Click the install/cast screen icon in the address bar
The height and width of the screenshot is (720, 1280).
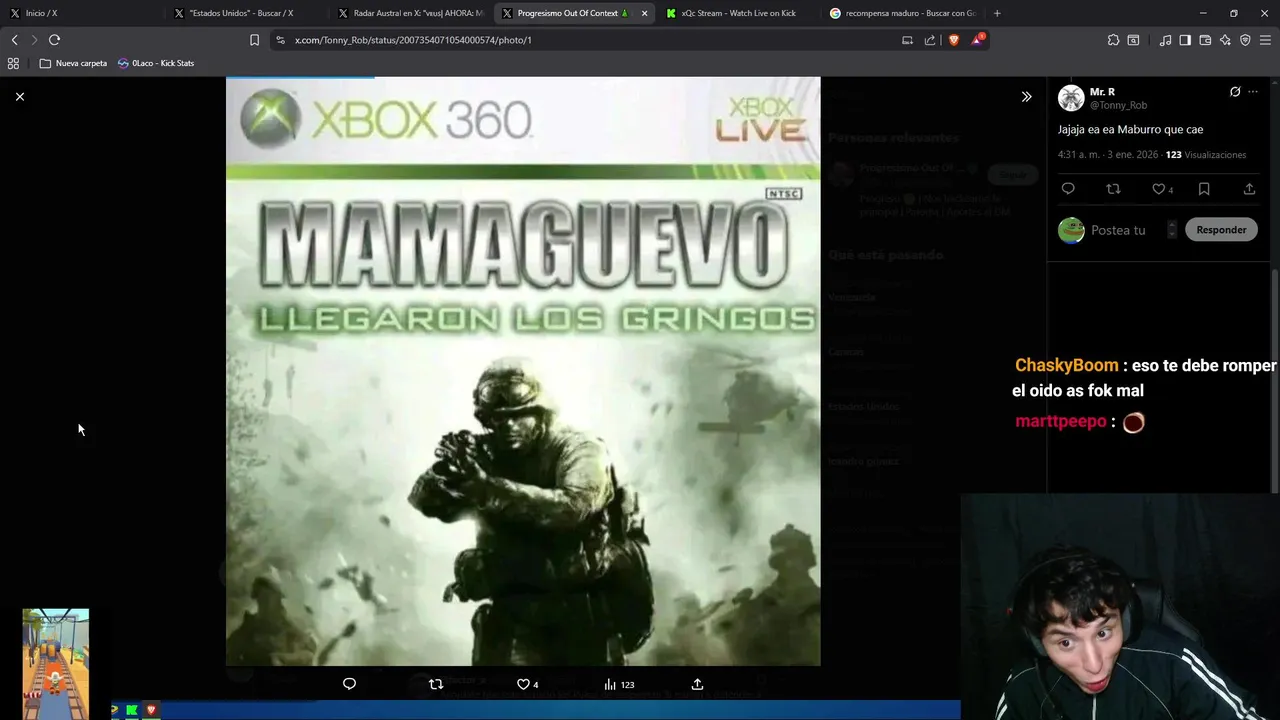point(907,40)
